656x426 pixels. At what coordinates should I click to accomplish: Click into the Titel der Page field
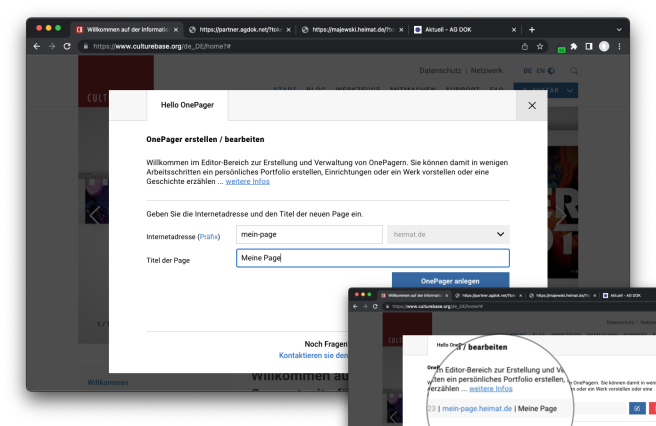[372, 259]
